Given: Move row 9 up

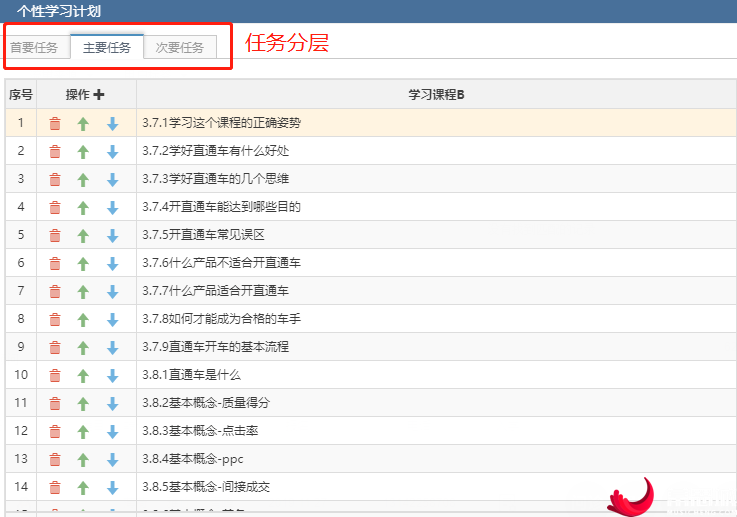Looking at the screenshot, I should (83, 348).
